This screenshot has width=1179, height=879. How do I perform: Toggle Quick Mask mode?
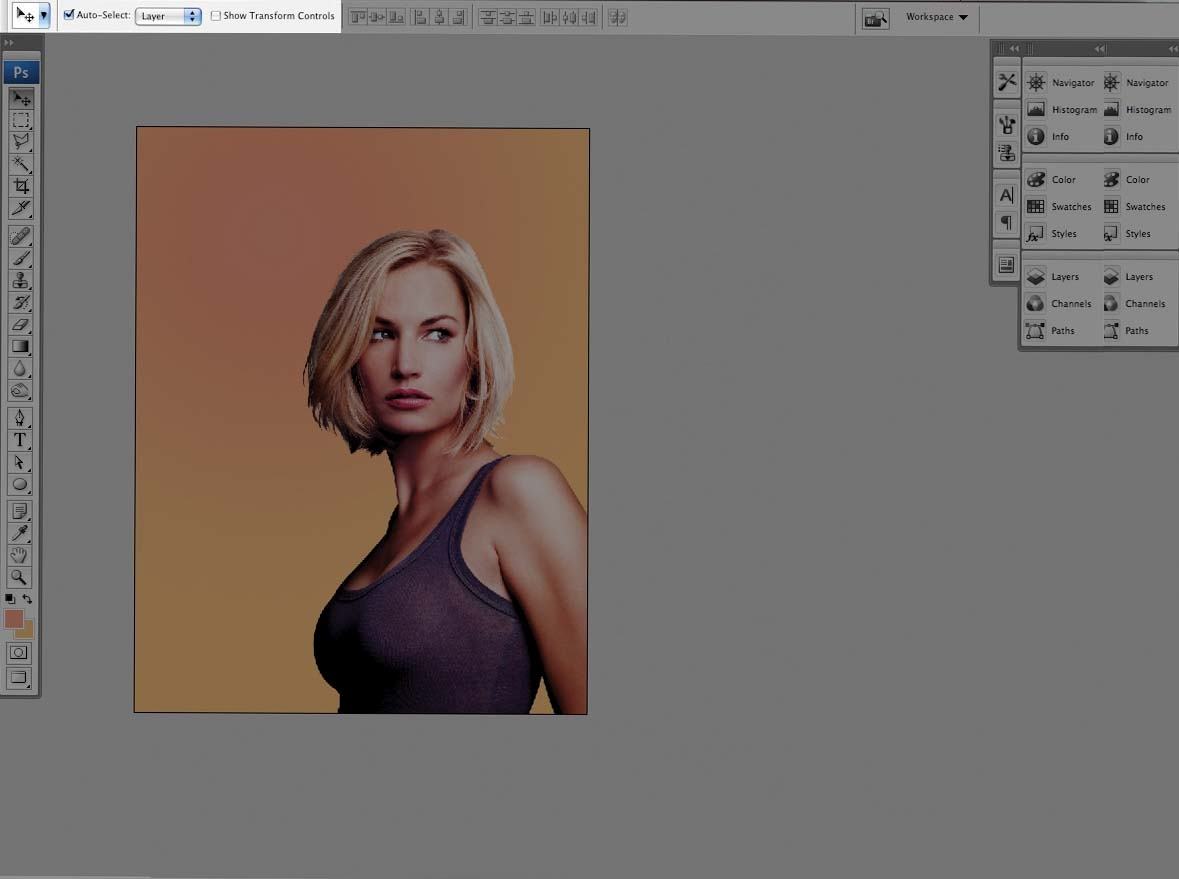coord(20,653)
